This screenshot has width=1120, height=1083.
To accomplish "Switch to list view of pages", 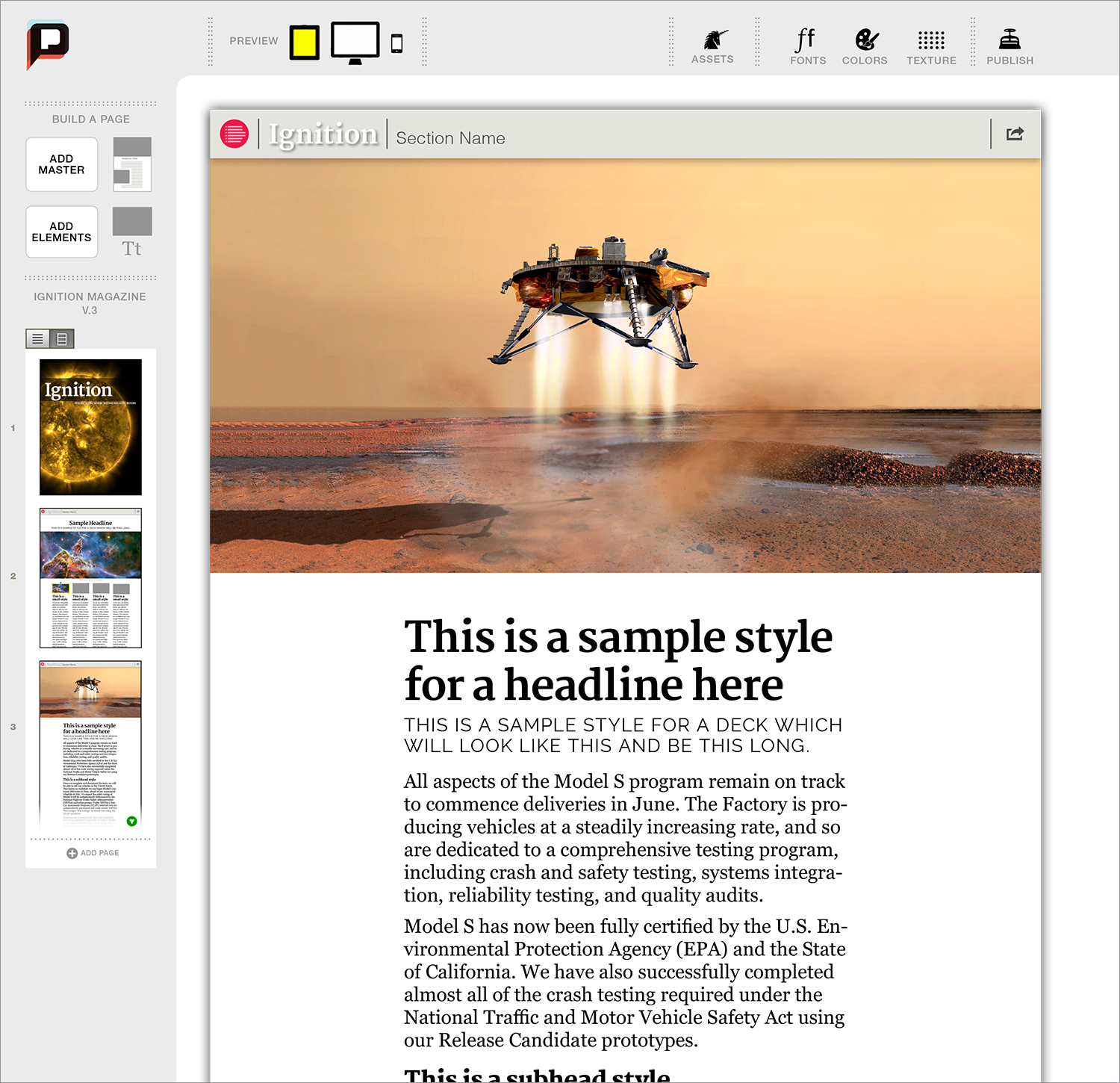I will pyautogui.click(x=37, y=339).
